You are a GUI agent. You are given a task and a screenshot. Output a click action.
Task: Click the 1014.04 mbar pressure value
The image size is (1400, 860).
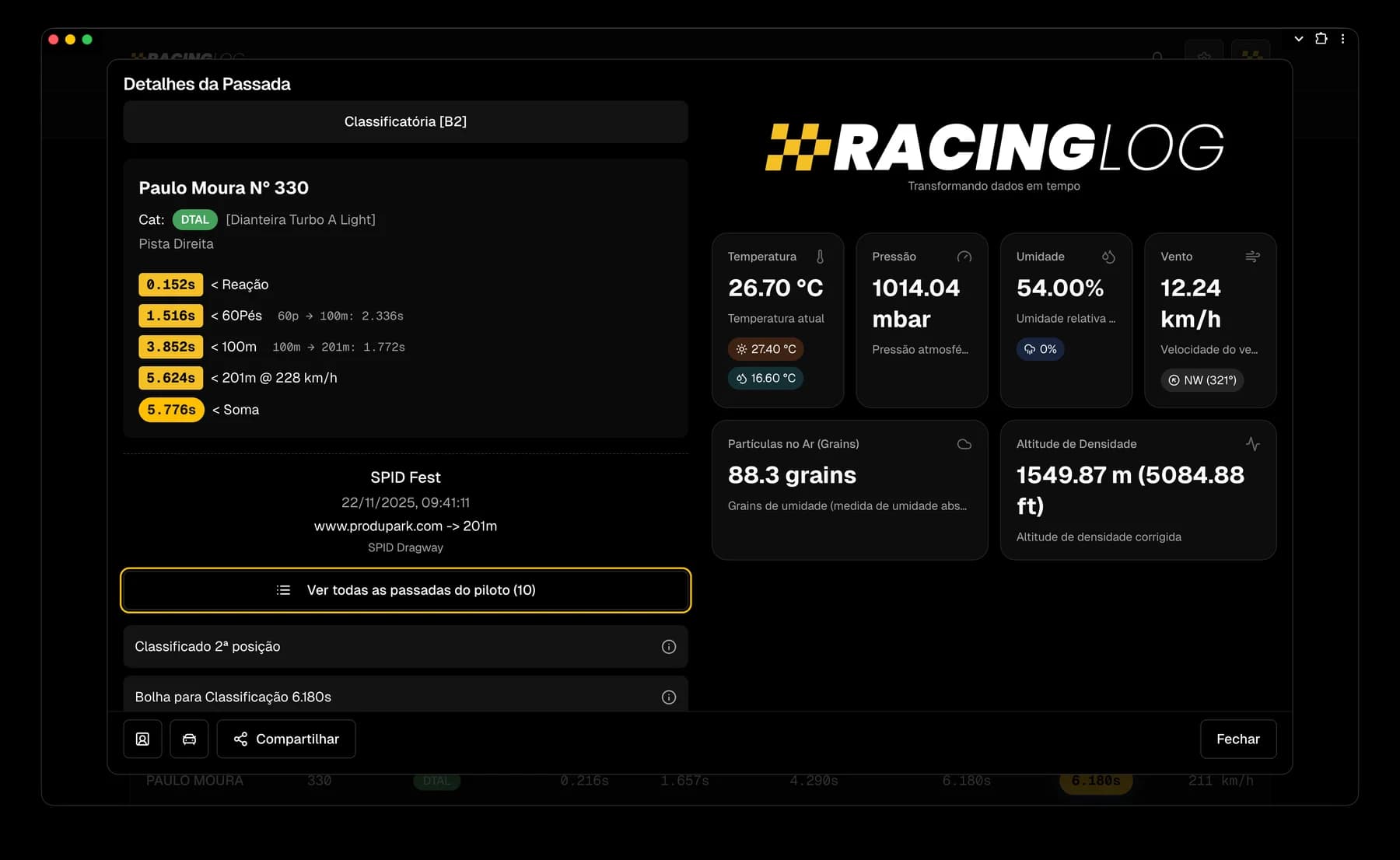tap(916, 304)
